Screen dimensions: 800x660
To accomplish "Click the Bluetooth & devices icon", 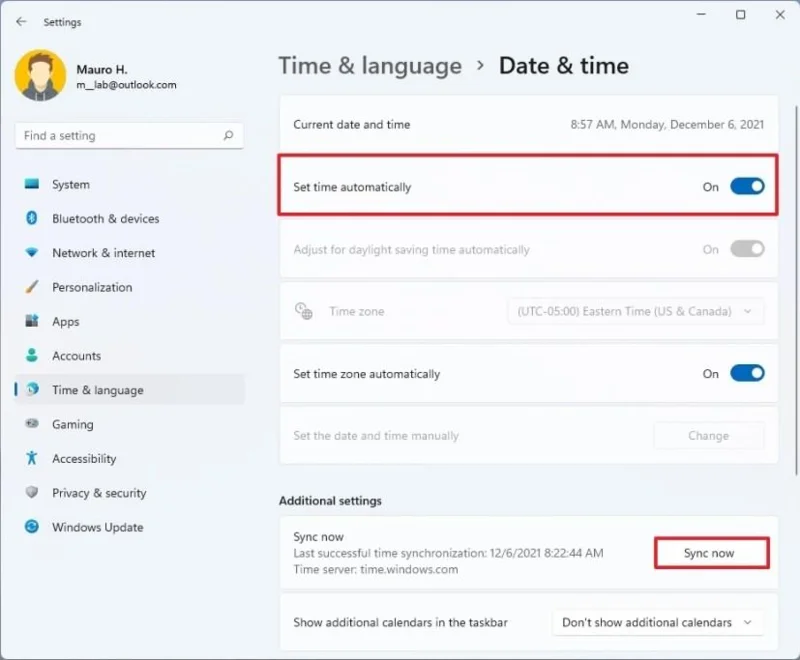I will pyautogui.click(x=32, y=218).
